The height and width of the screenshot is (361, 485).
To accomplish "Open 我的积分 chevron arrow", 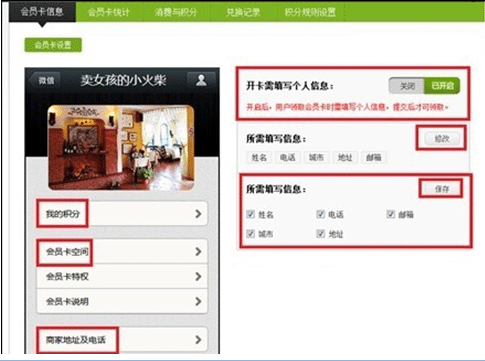I will (x=198, y=214).
